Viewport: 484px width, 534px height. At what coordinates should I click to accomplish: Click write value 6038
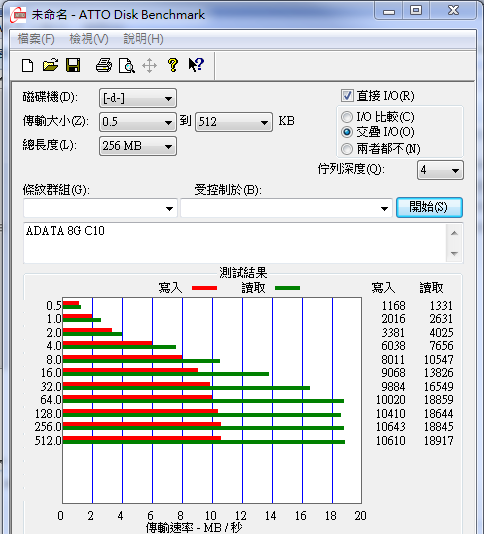click(x=393, y=346)
